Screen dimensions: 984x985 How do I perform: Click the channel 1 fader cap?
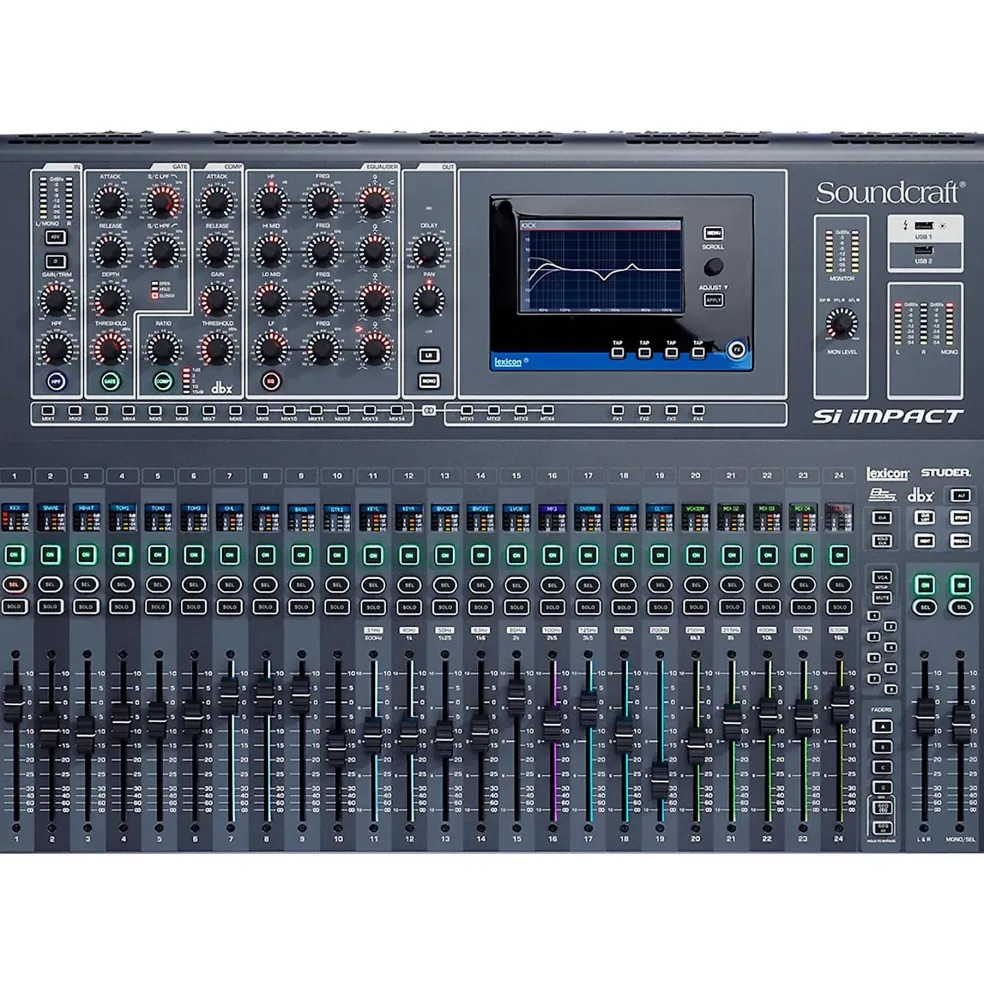14,704
